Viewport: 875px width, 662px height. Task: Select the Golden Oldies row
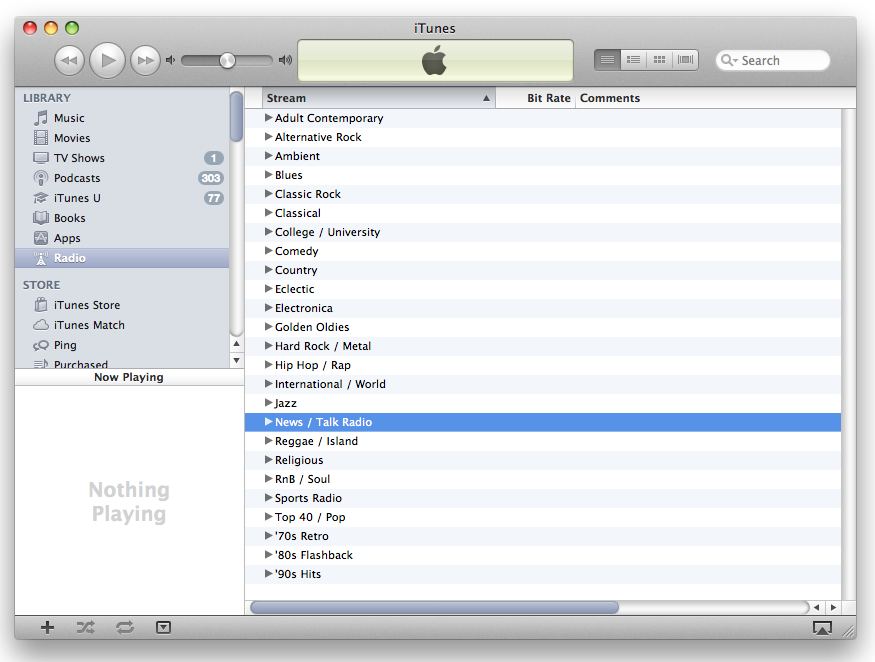click(543, 327)
